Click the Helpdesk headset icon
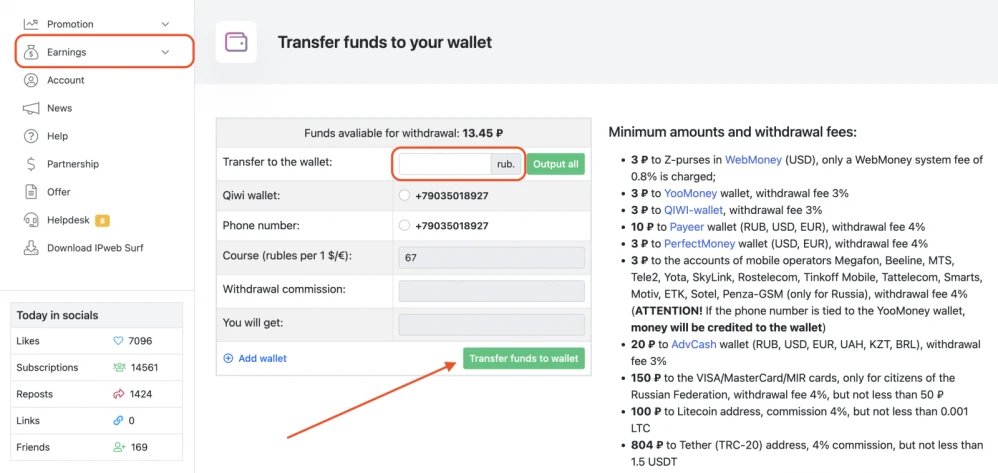The height and width of the screenshot is (473, 998). (31, 220)
